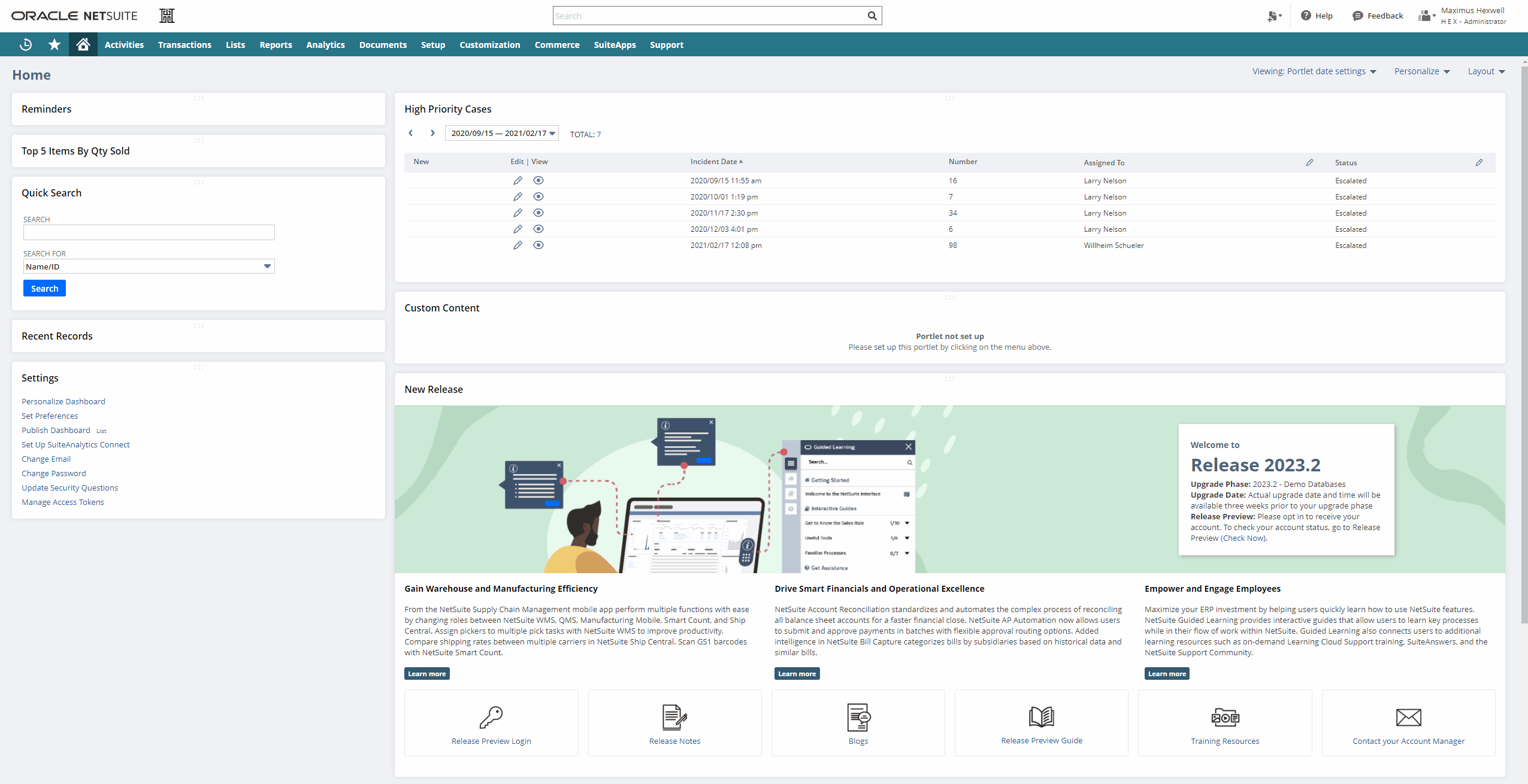Click the blue Search button in Quick Search
The image size is (1528, 784).
[44, 288]
